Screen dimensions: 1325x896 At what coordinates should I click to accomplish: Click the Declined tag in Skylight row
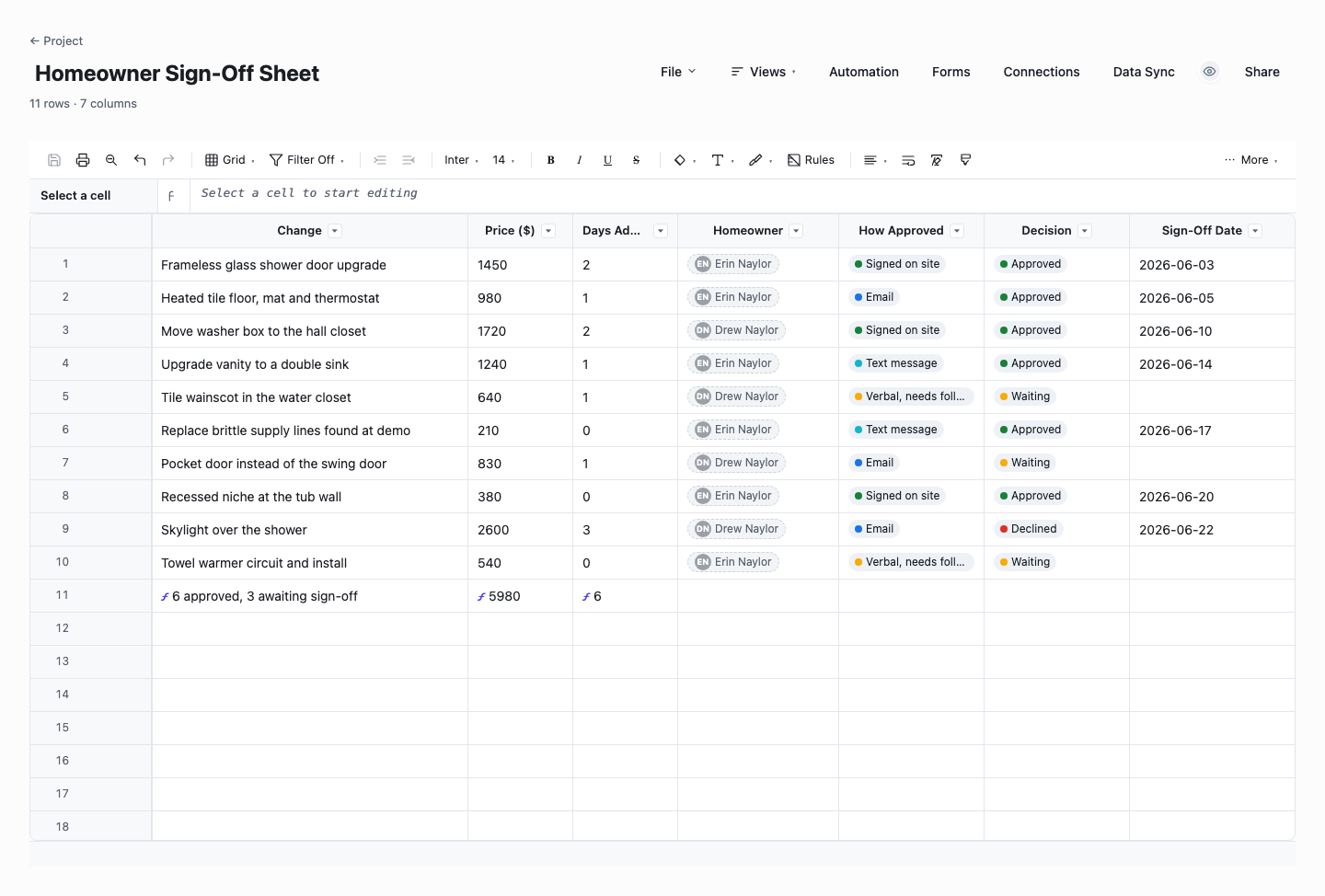pos(1029,529)
